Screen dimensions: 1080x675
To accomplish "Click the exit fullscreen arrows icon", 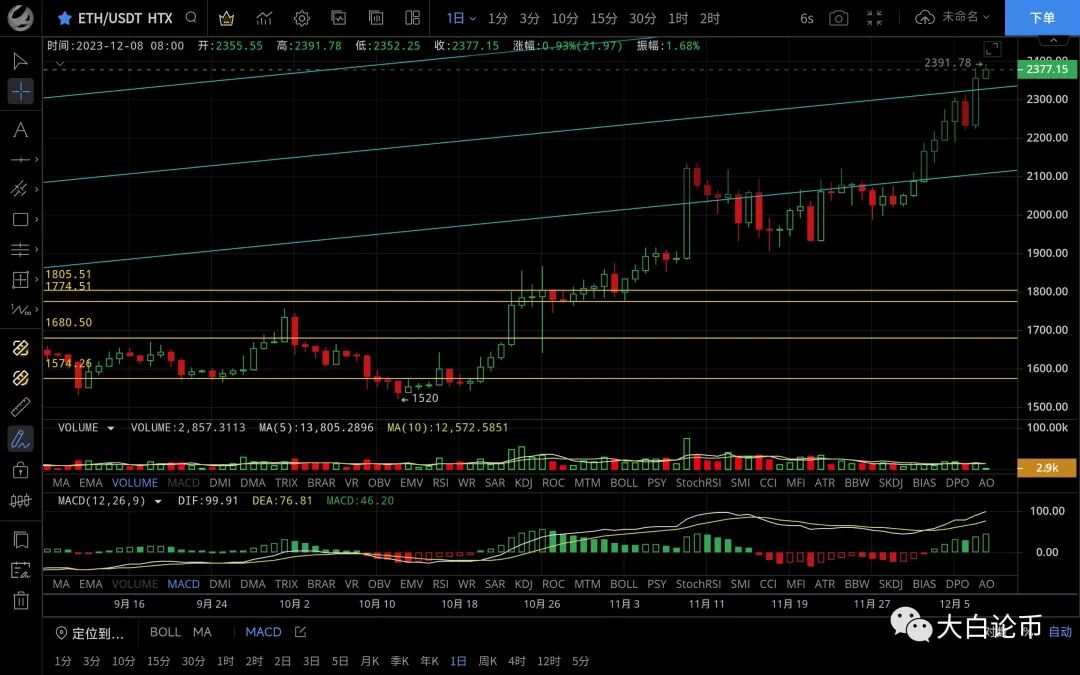I will coord(874,19).
